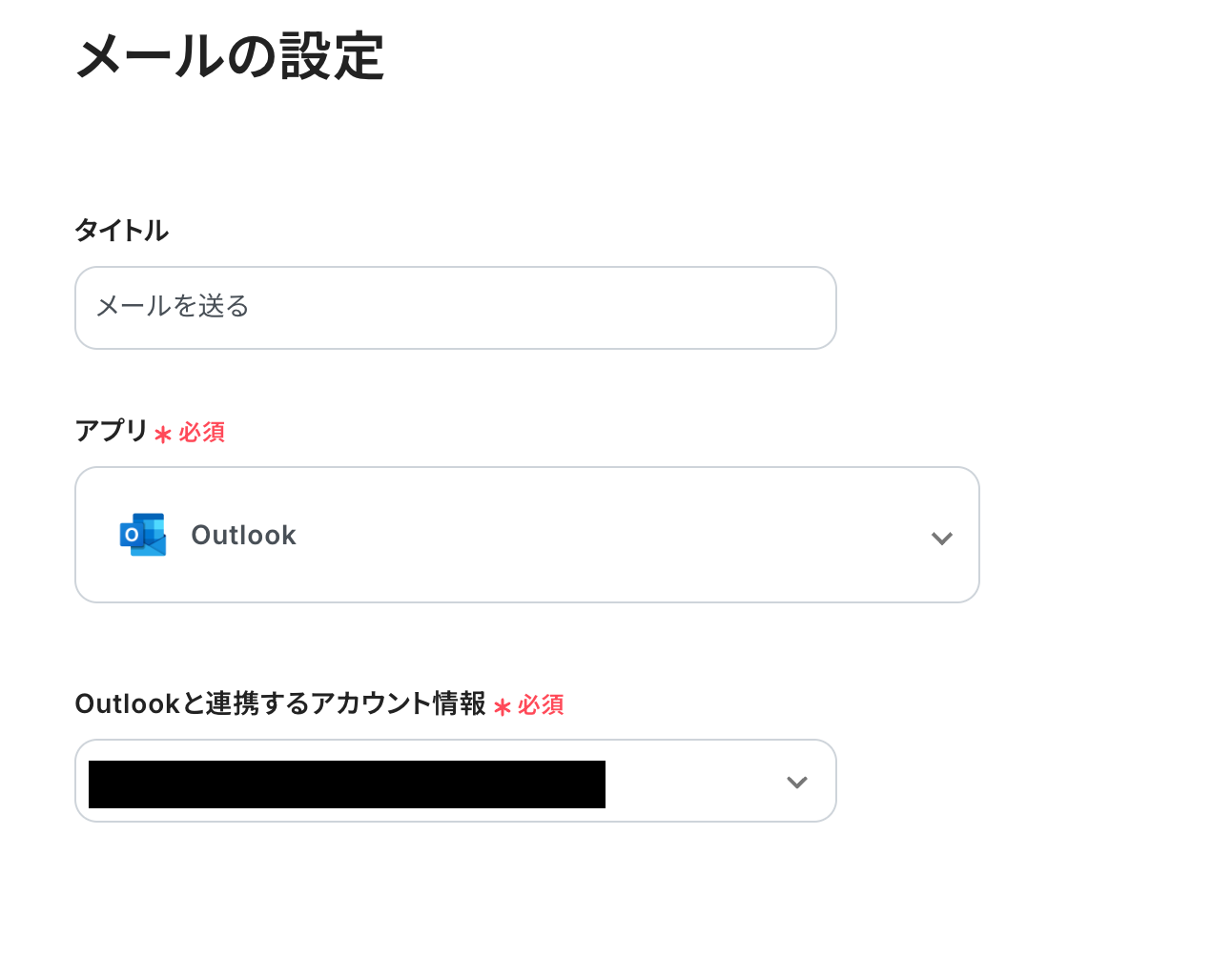Click the アプリ field label
Screen dimensions: 1232x957
coord(111,431)
